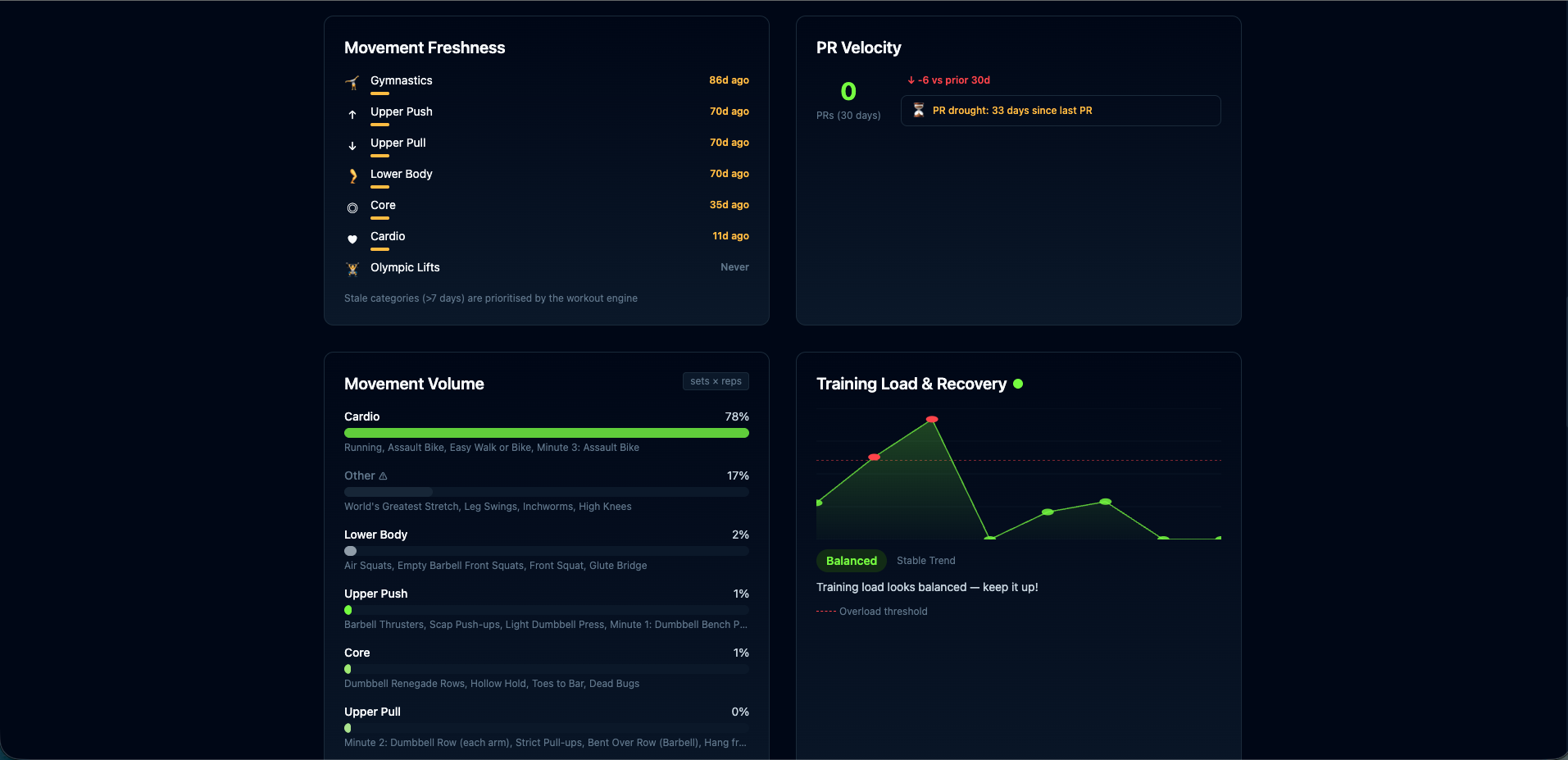1568x760 pixels.
Task: Click the Lower Body freshness row label
Action: [x=401, y=174]
